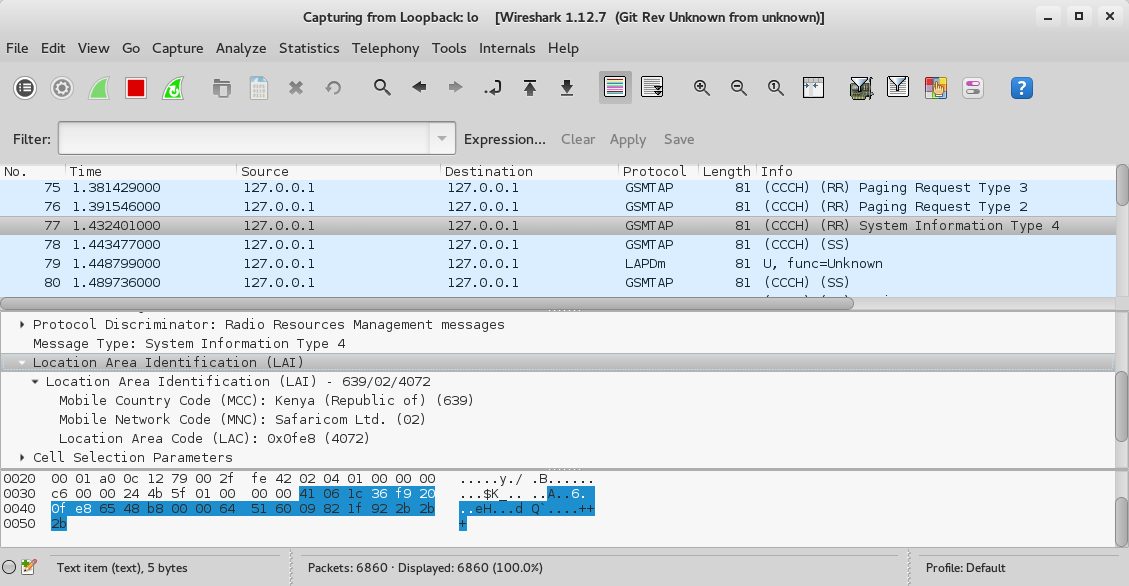
Task: Open the Capture menu
Action: pos(177,48)
